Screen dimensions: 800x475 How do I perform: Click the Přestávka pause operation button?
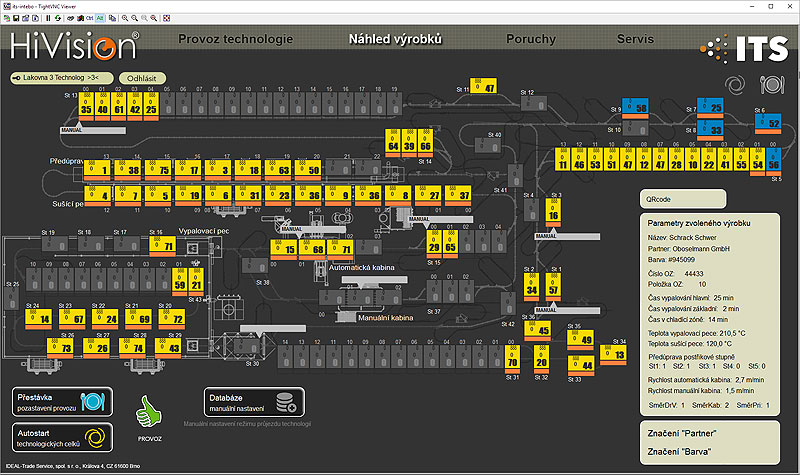tap(62, 402)
